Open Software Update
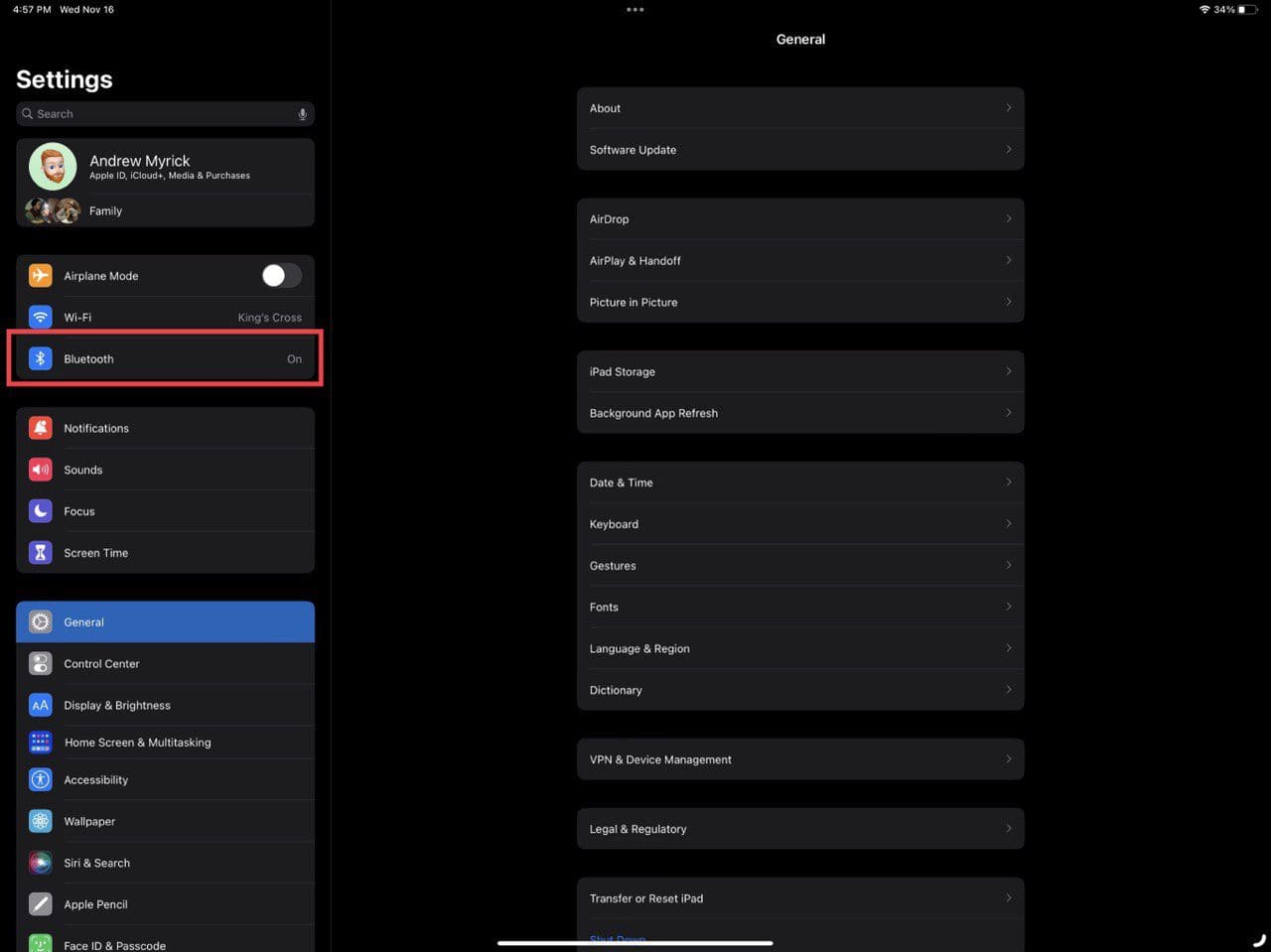This screenshot has width=1271, height=952. coord(633,150)
